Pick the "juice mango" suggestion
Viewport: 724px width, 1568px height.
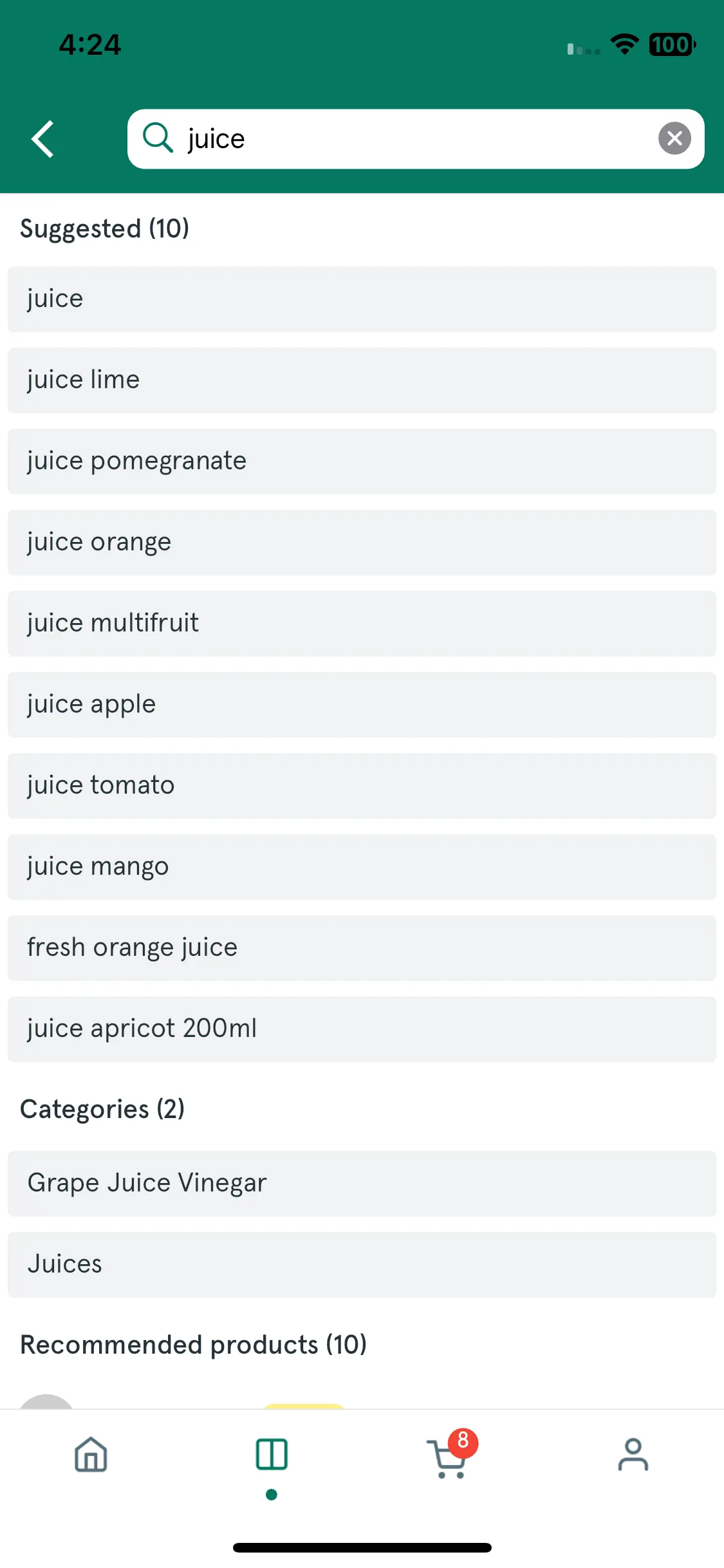[x=362, y=867]
